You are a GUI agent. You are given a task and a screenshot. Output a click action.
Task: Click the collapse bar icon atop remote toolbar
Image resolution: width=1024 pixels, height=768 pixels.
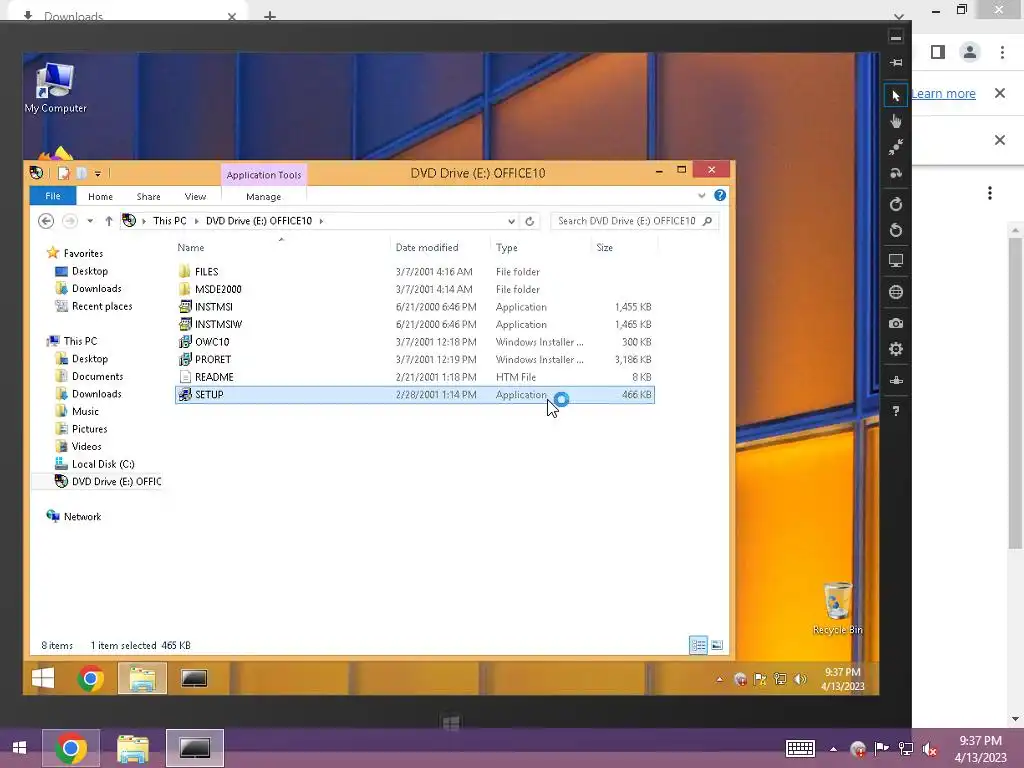click(895, 37)
